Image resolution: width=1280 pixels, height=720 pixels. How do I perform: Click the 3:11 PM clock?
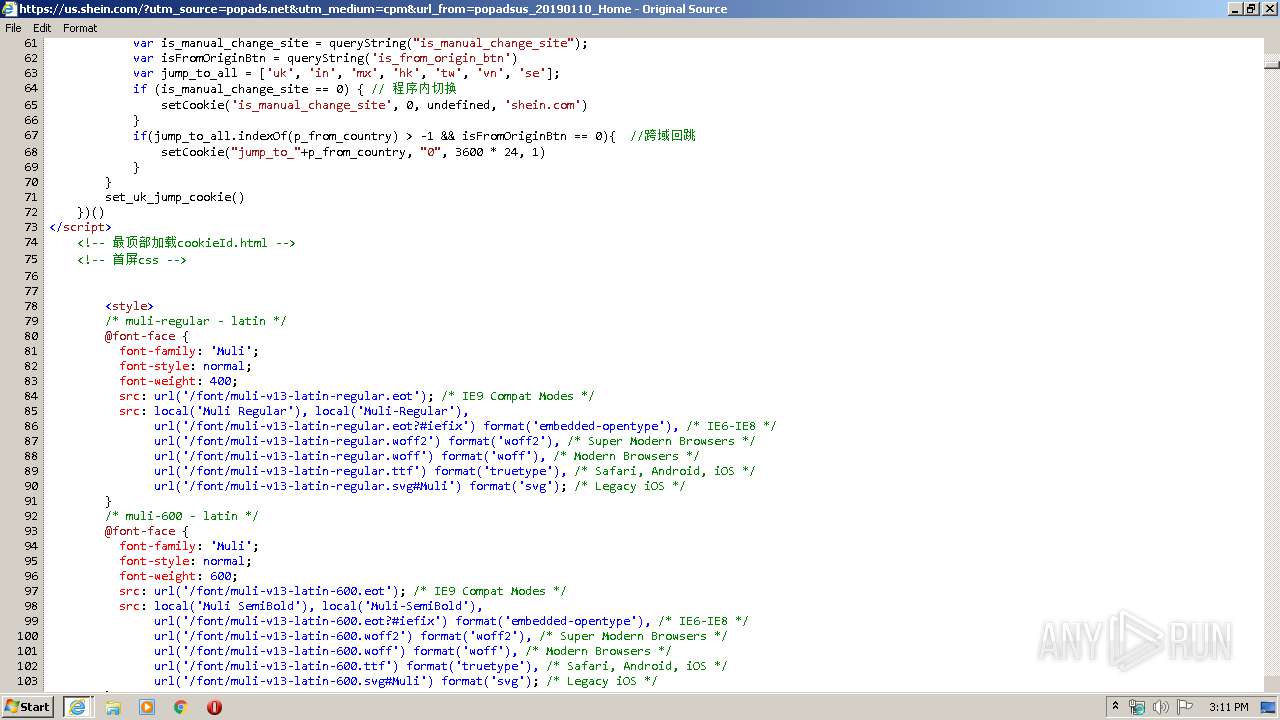[1228, 707]
